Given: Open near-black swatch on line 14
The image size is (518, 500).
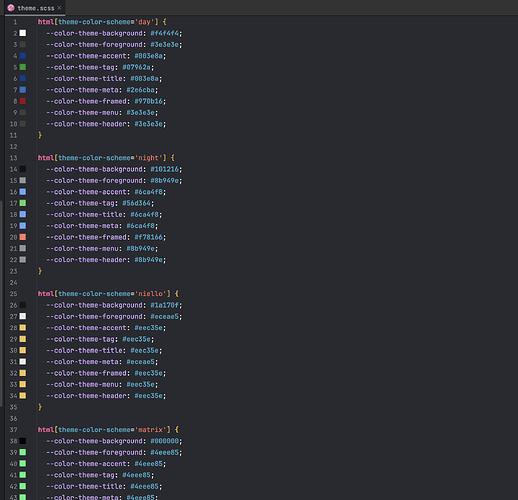Looking at the screenshot, I should (x=23, y=169).
